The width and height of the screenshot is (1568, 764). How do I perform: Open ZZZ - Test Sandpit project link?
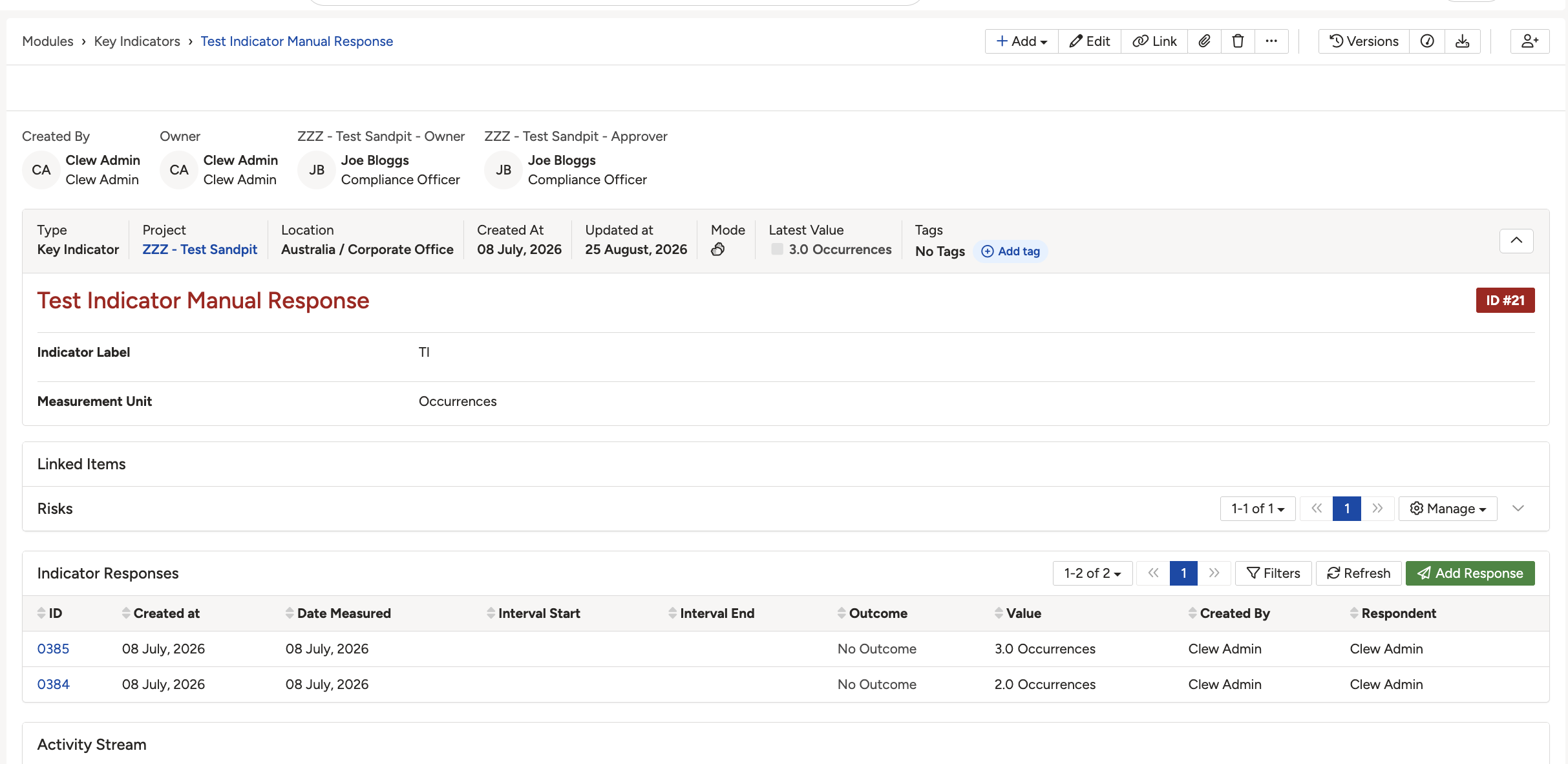[x=200, y=249]
